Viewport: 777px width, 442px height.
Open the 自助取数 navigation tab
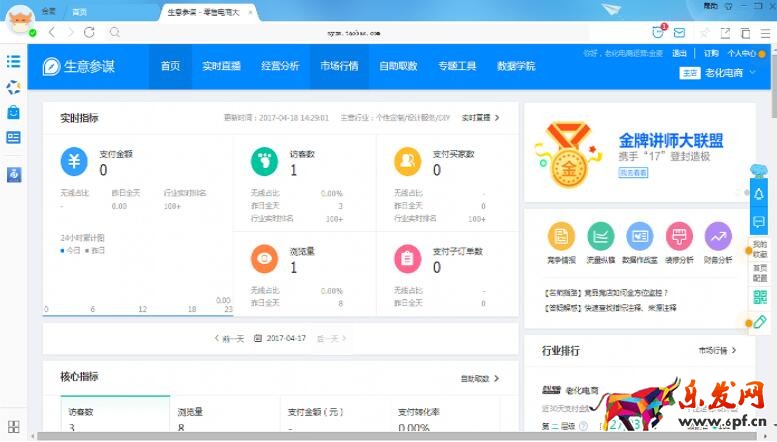[x=398, y=66]
